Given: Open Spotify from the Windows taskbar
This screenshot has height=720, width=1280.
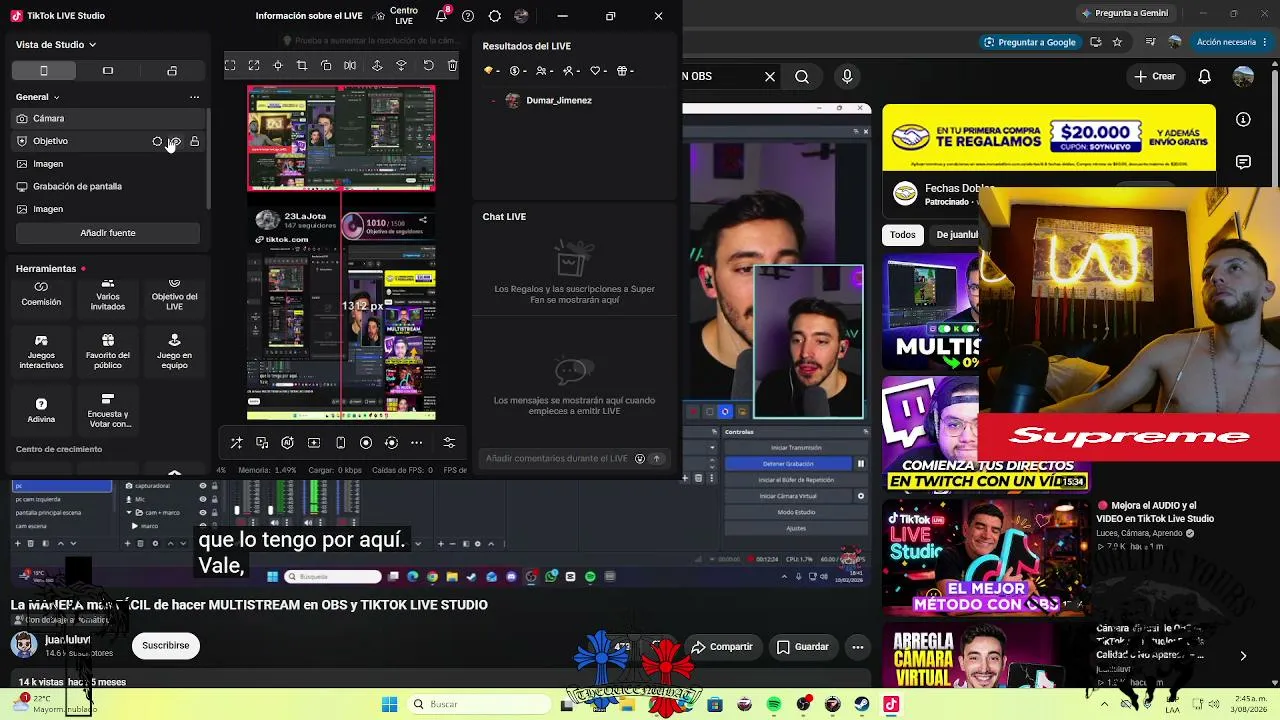Looking at the screenshot, I should 774,705.
